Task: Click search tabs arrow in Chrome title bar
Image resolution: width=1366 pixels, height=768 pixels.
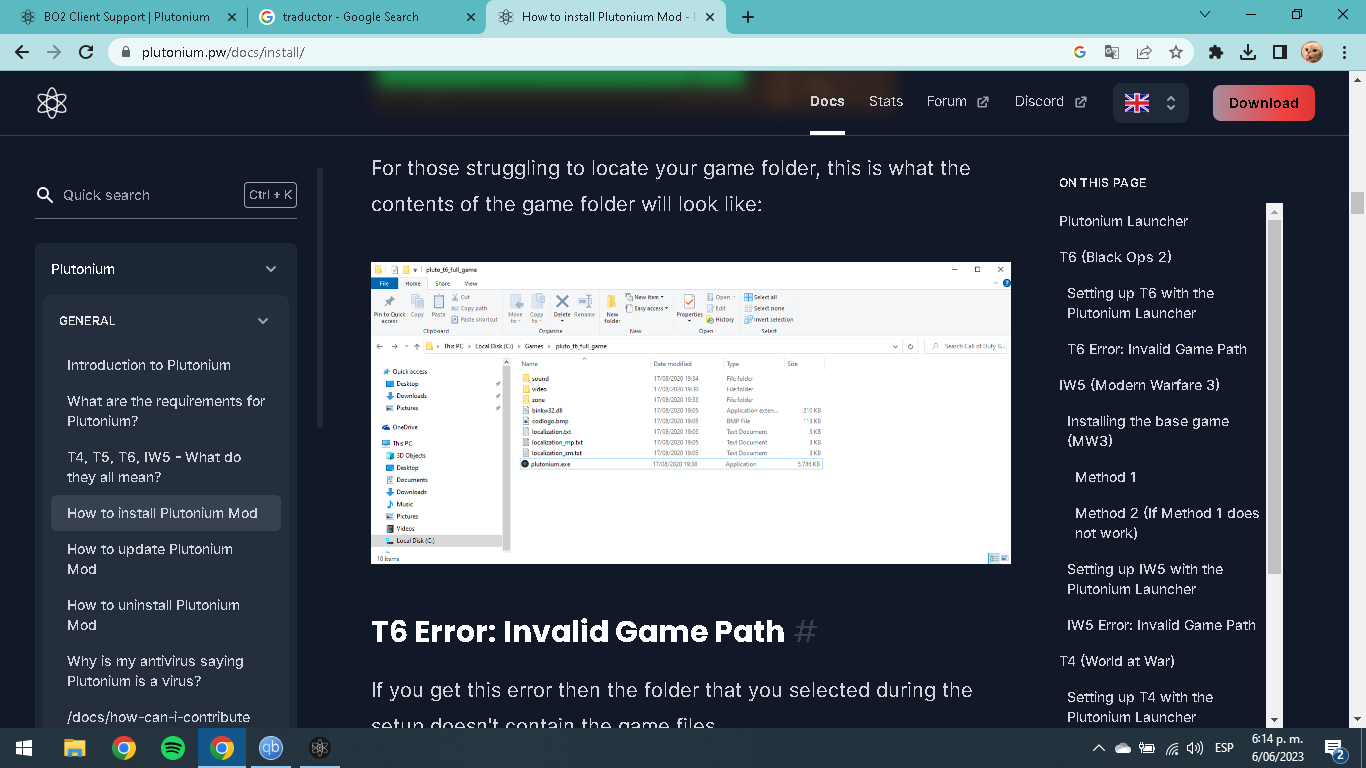Action: pyautogui.click(x=1204, y=15)
